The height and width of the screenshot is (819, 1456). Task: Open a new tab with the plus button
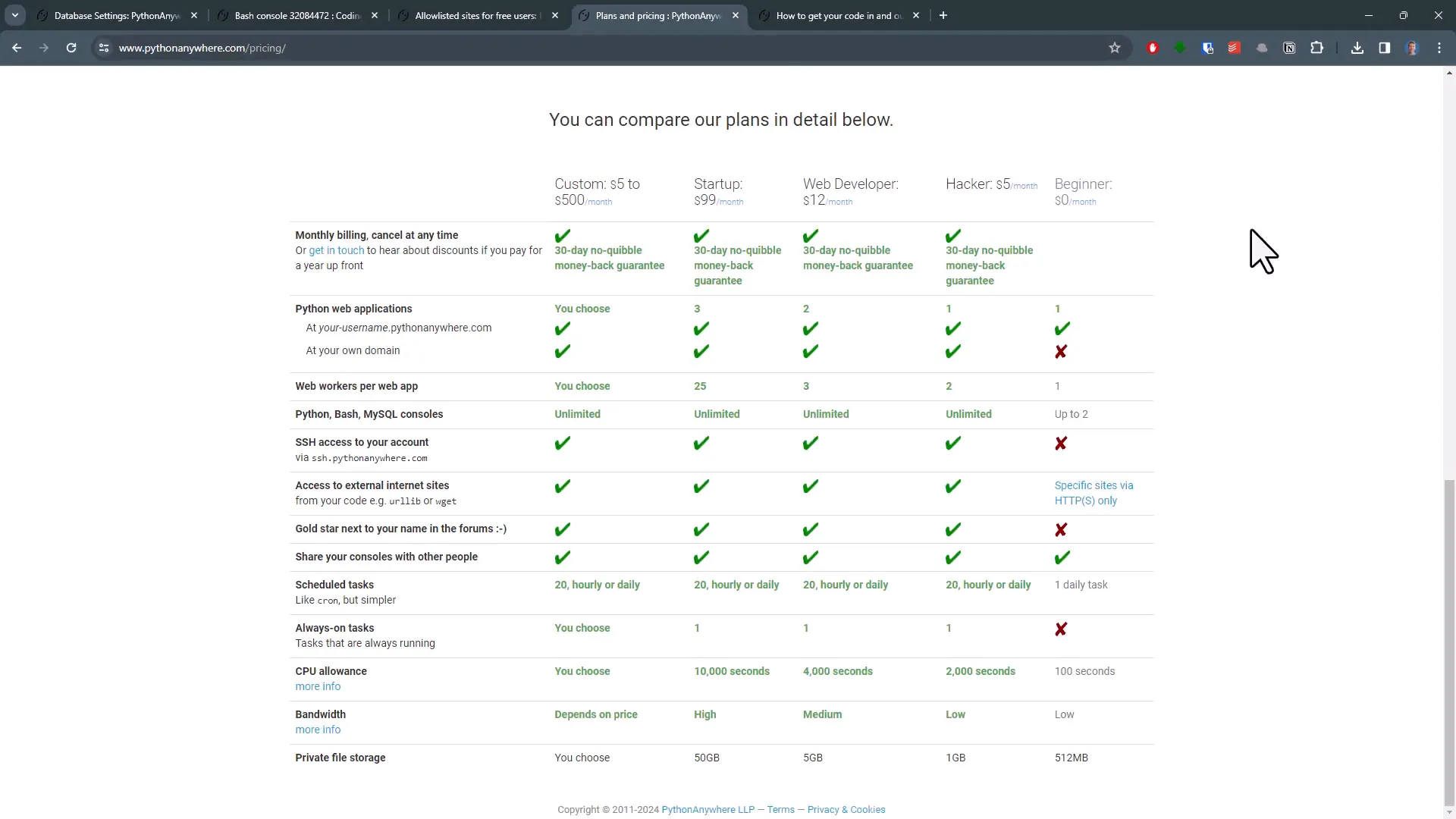(943, 15)
